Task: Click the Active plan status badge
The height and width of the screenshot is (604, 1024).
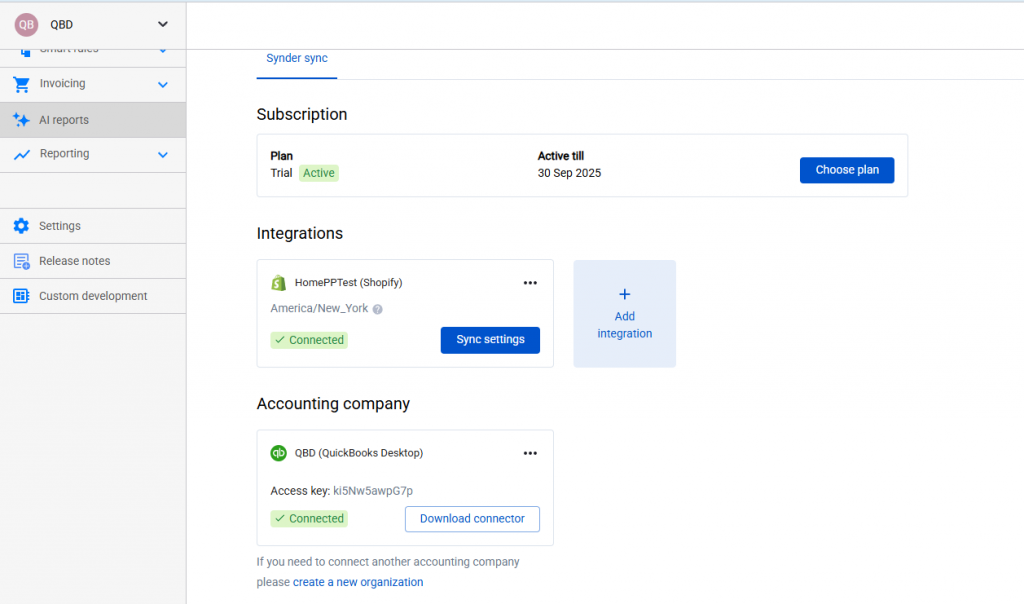Action: click(319, 173)
